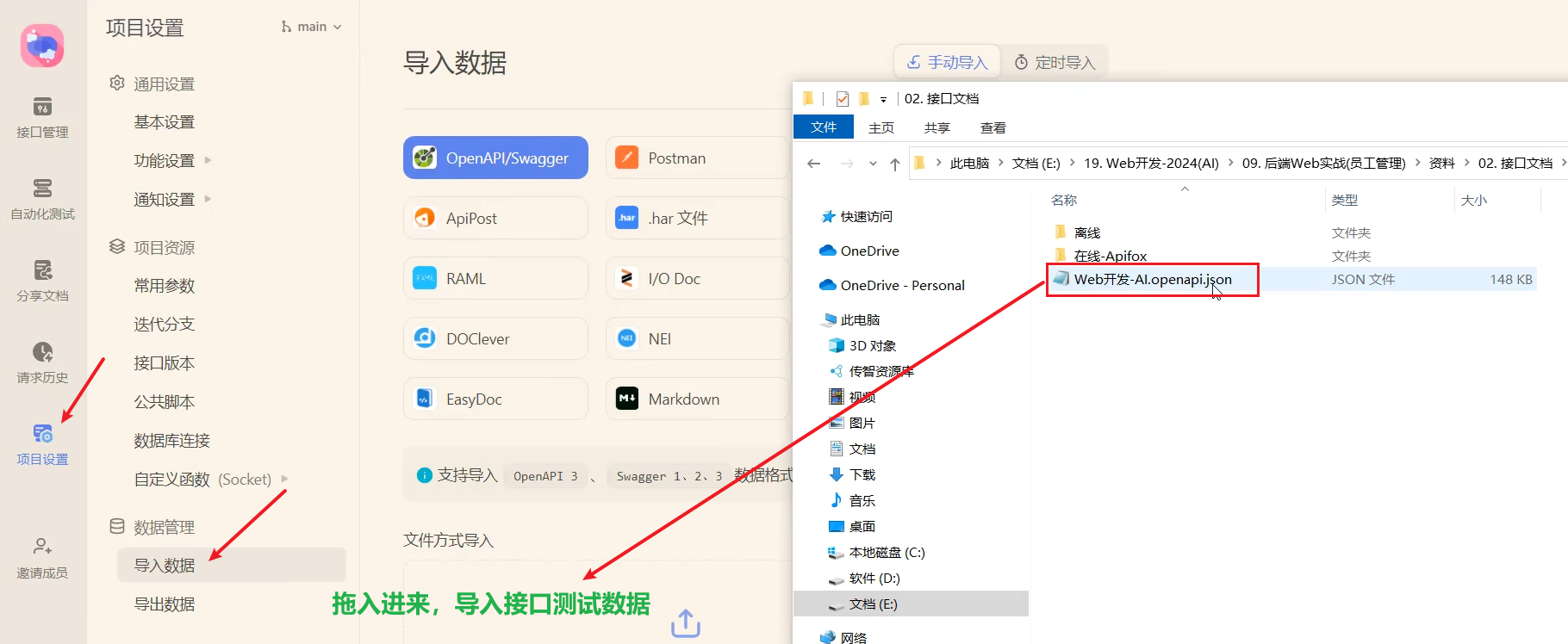Switch to 定时导入 tab
Screen dimensions: 1568x644
(1055, 63)
